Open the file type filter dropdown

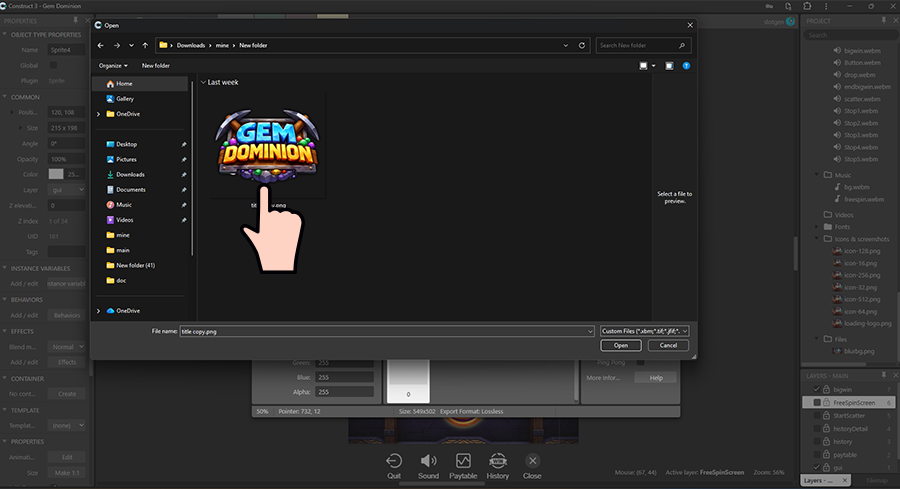pos(645,329)
